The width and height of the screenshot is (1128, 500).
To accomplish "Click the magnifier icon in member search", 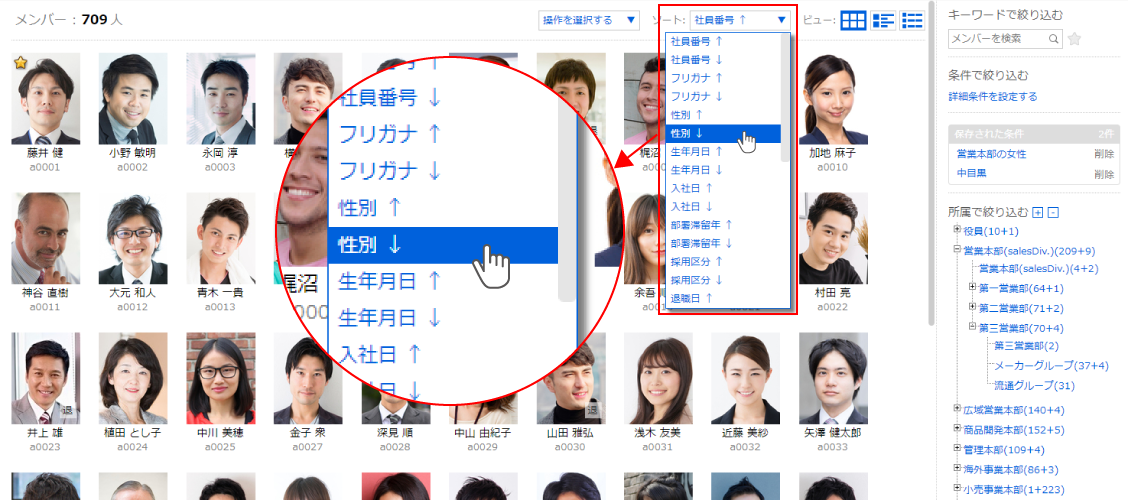I will (x=1053, y=39).
